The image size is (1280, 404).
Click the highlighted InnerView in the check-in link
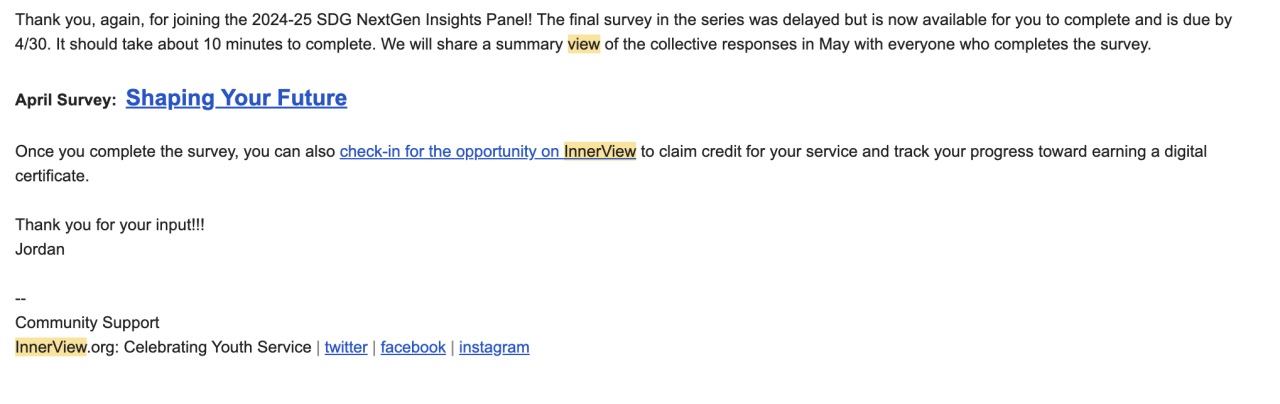[600, 152]
